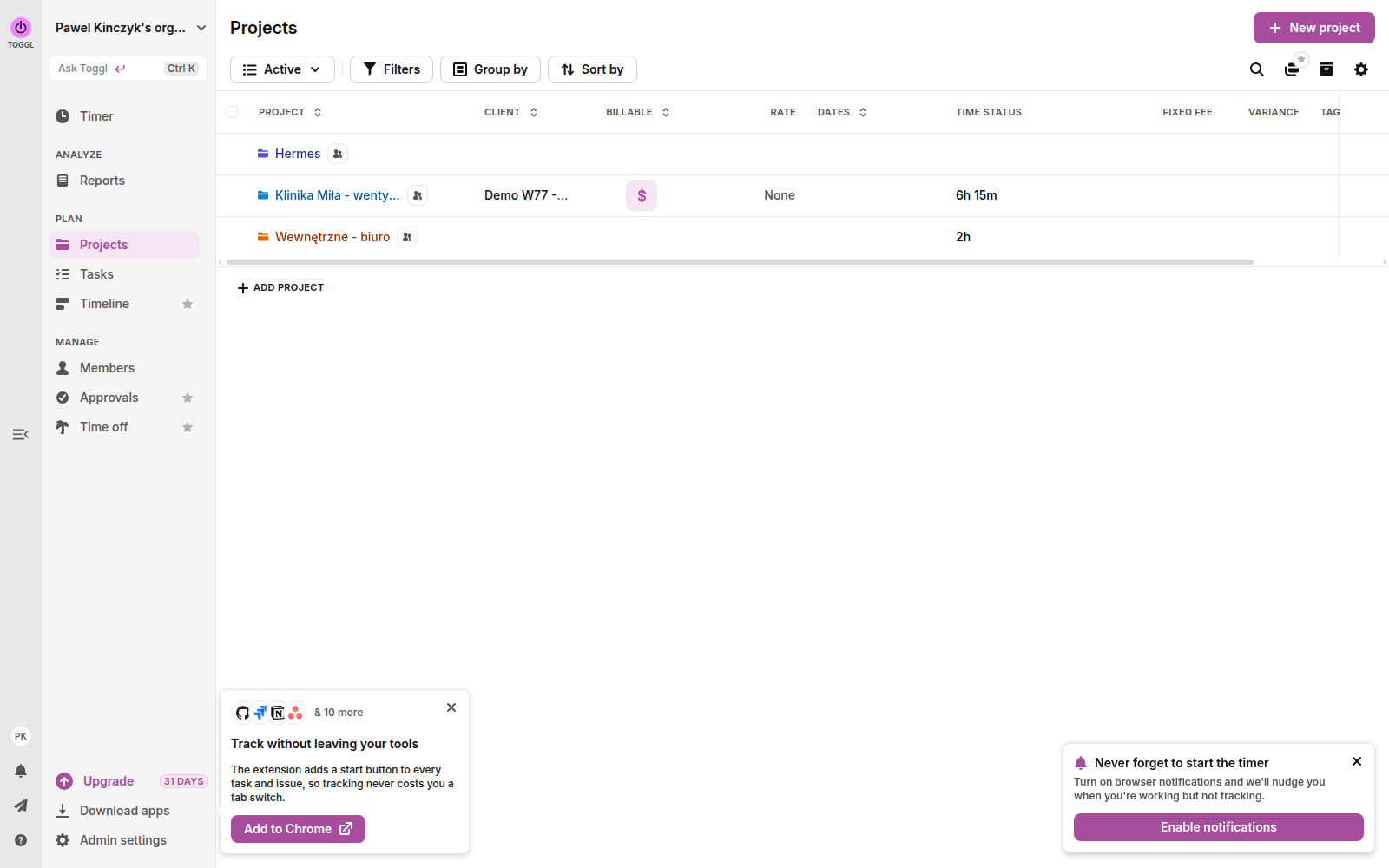Click the Toggl power logo icon
Viewport: 1389px width, 868px height.
(x=21, y=27)
